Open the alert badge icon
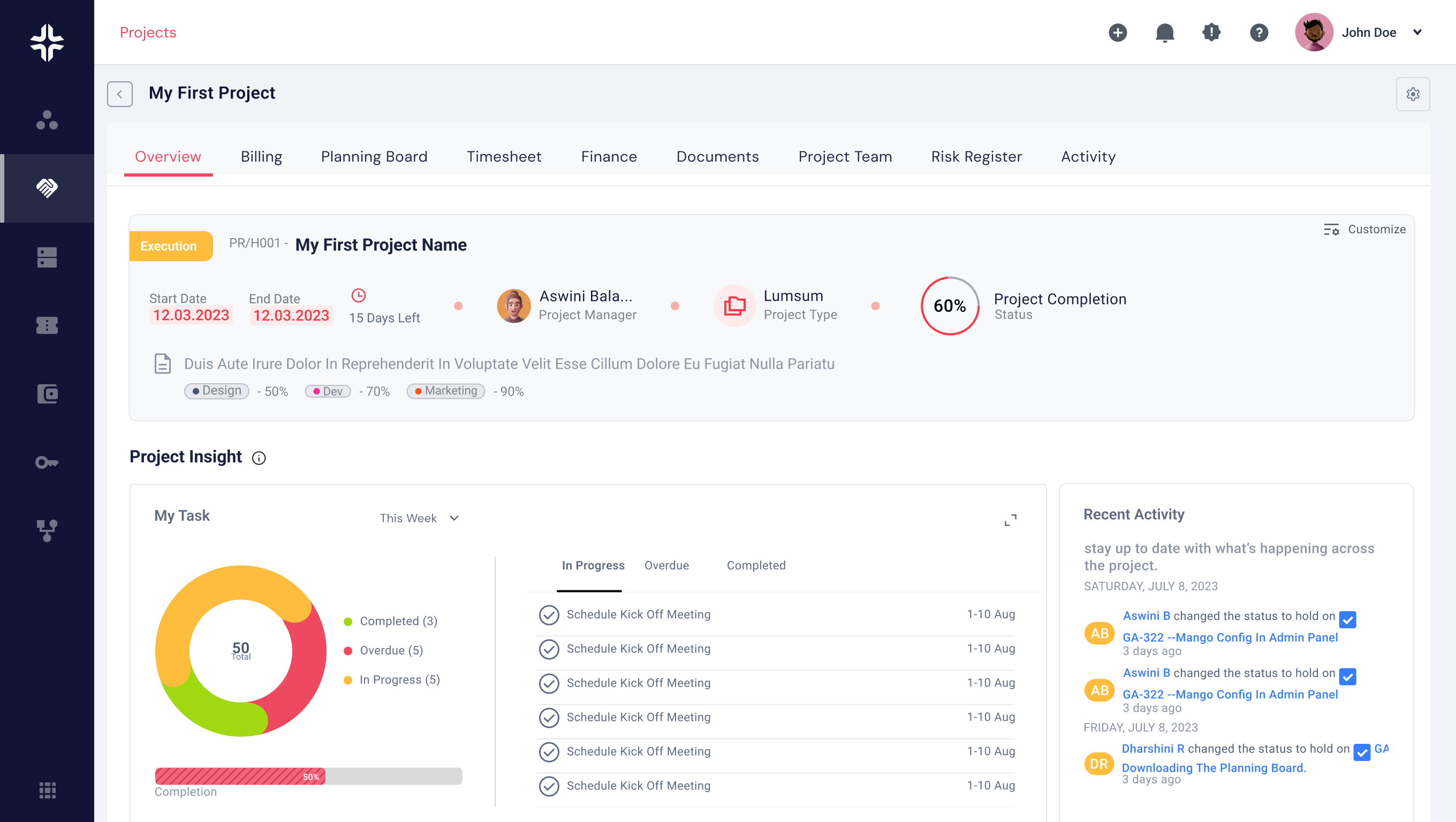This screenshot has height=822, width=1456. (x=1211, y=32)
